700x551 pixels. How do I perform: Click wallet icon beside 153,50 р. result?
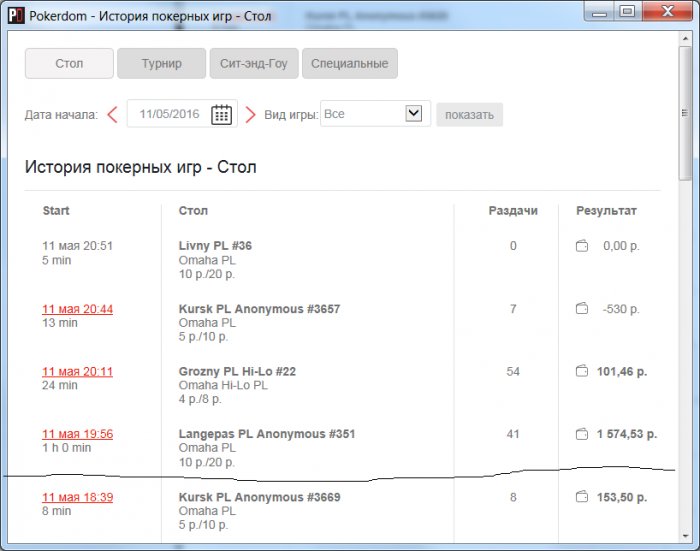(x=582, y=497)
